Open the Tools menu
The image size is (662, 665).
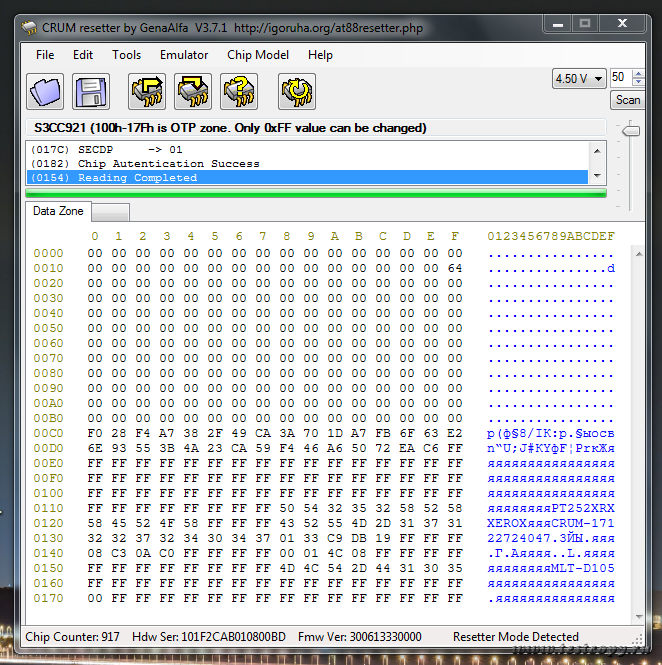pyautogui.click(x=126, y=55)
